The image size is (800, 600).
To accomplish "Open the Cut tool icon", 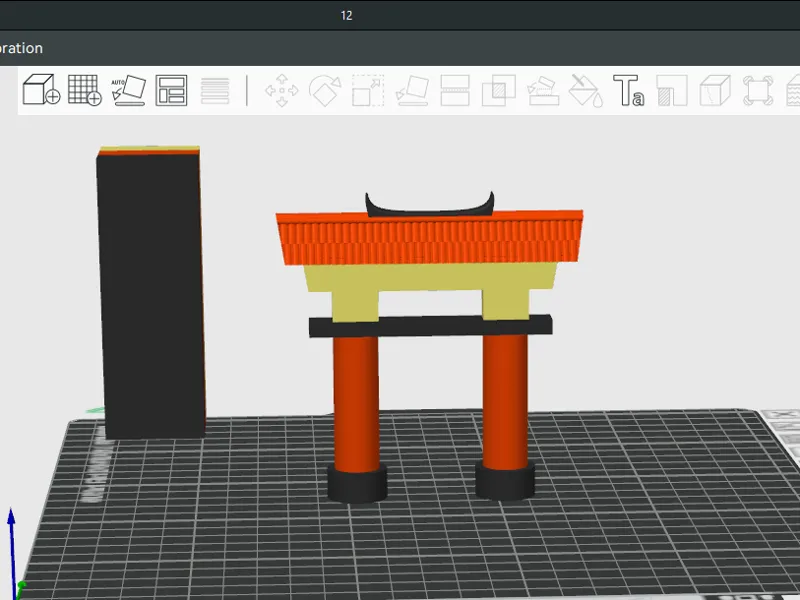I will (x=455, y=90).
